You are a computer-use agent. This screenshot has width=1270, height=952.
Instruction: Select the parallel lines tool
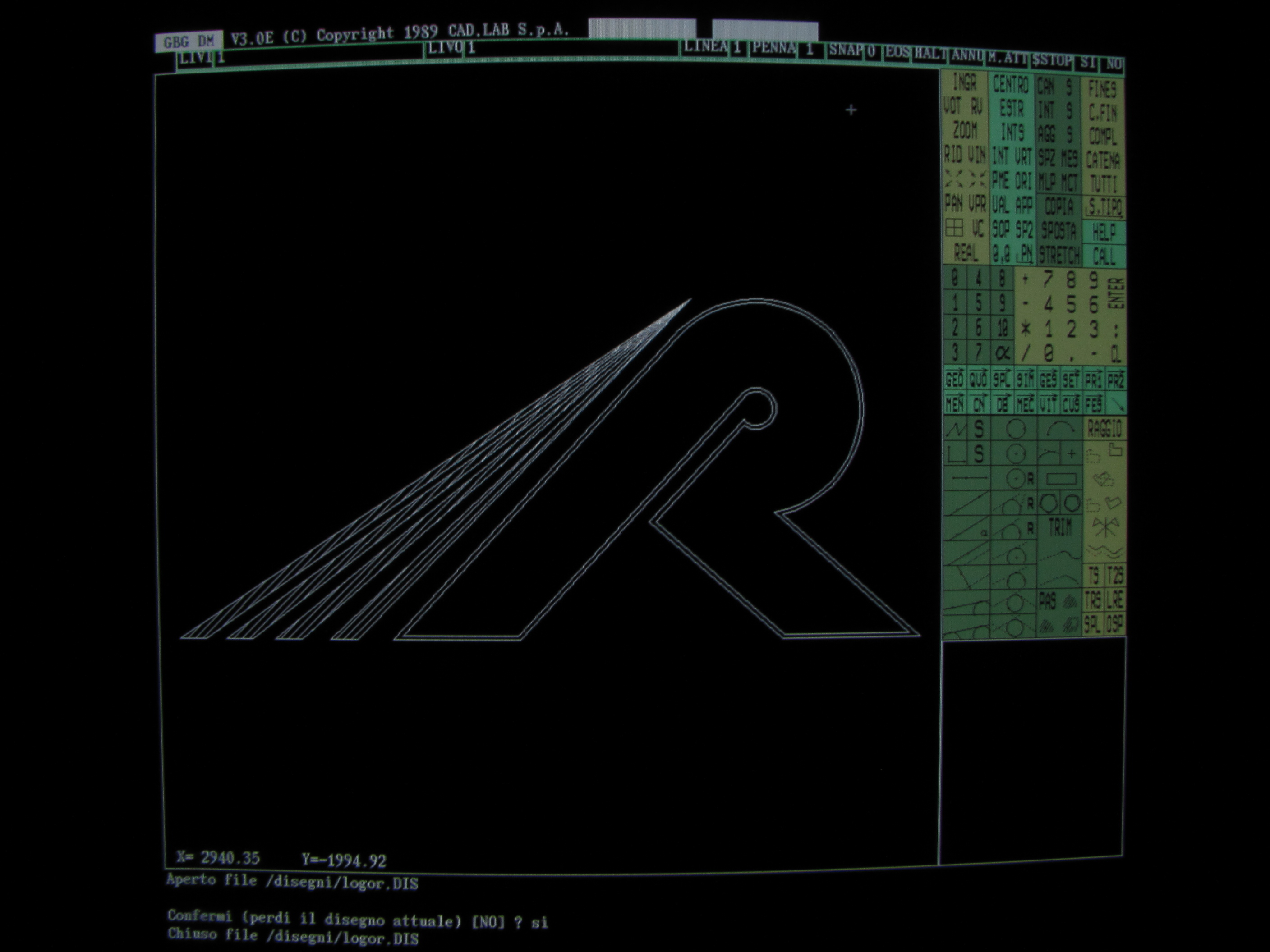967,553
